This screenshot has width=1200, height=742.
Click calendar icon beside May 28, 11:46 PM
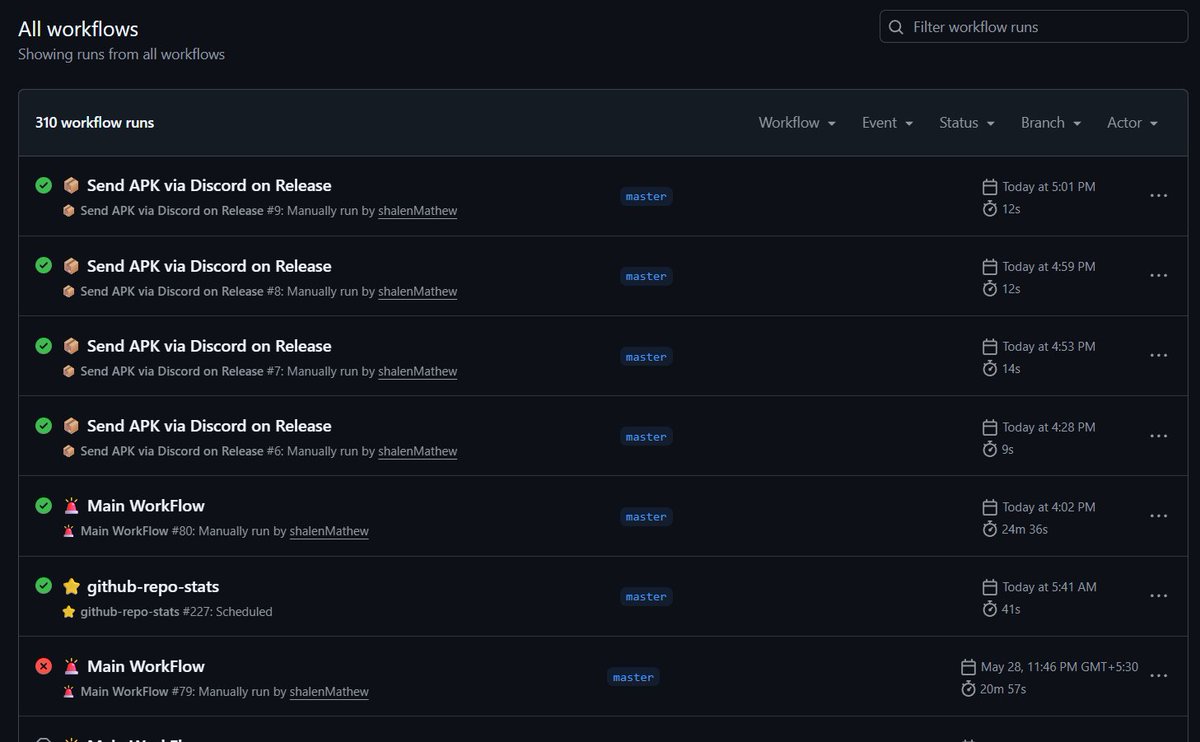click(968, 667)
